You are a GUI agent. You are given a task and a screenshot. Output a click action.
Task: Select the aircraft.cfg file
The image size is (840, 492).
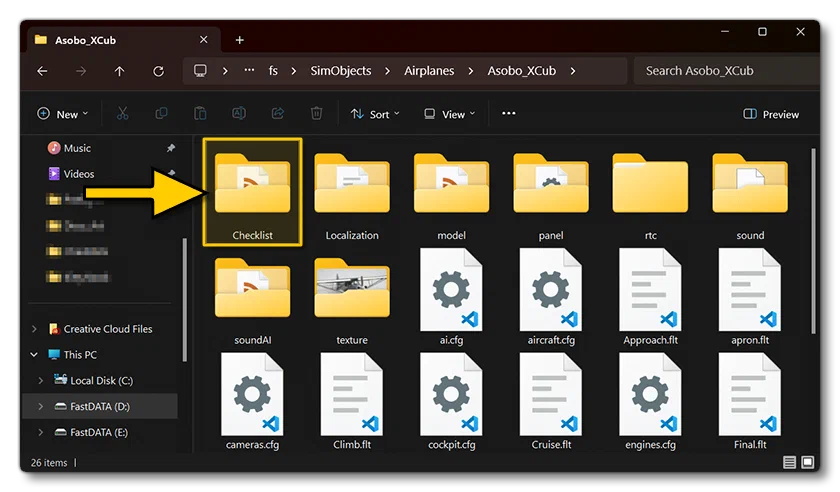coord(551,296)
